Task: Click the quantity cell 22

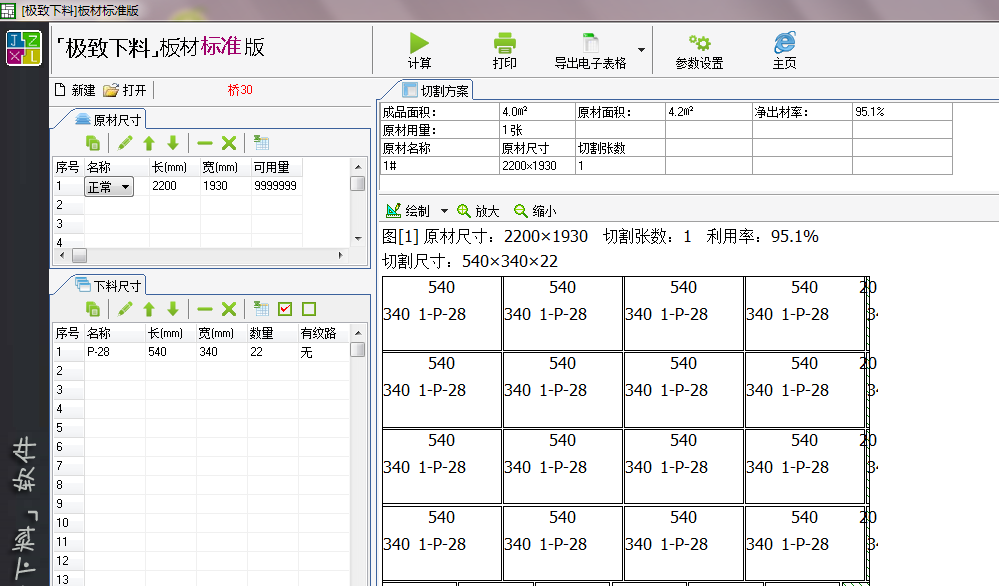Action: (x=273, y=352)
